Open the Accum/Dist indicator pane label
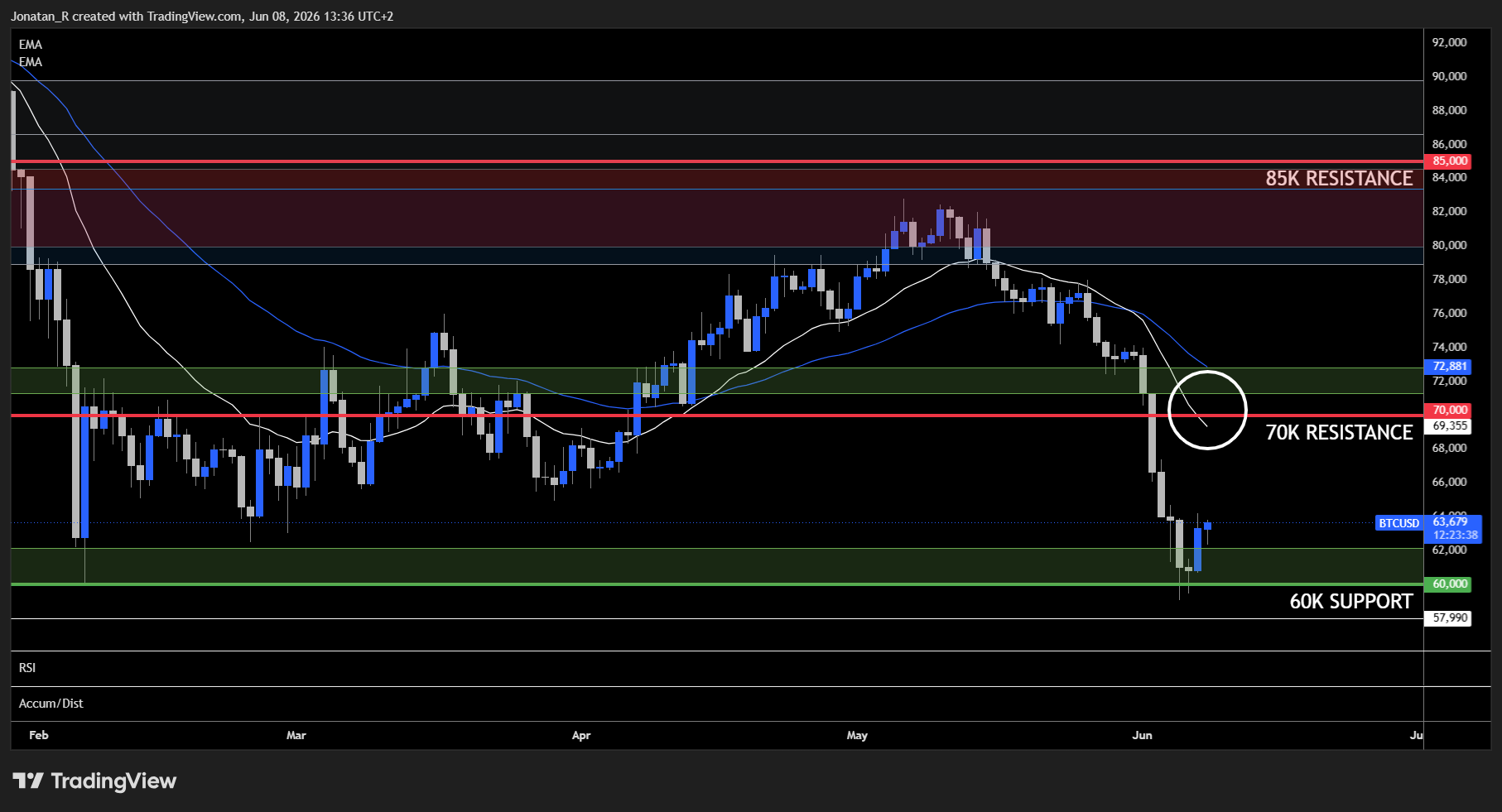Viewport: 1502px width, 812px height. click(51, 704)
